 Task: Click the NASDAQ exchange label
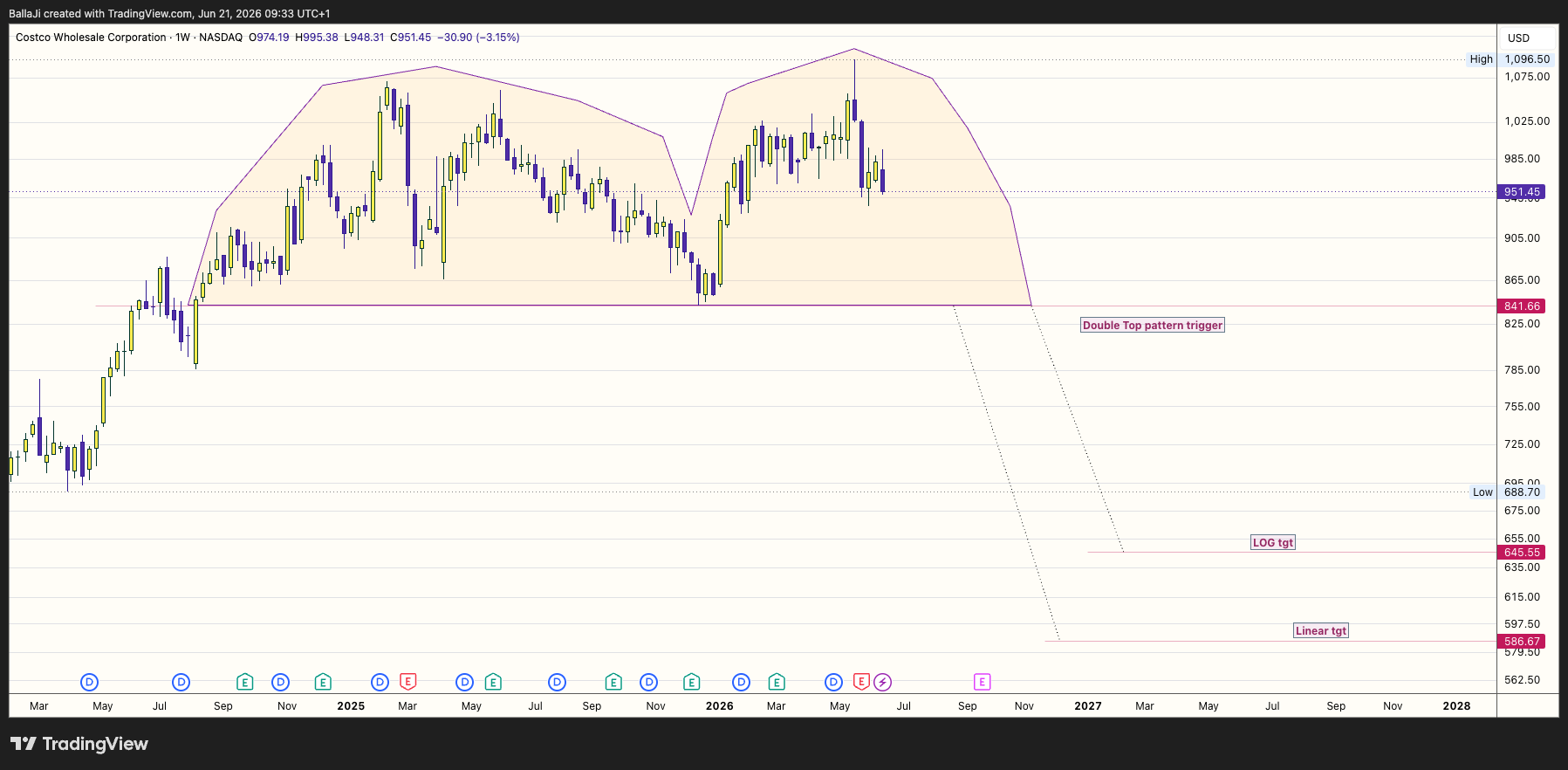tap(221, 38)
